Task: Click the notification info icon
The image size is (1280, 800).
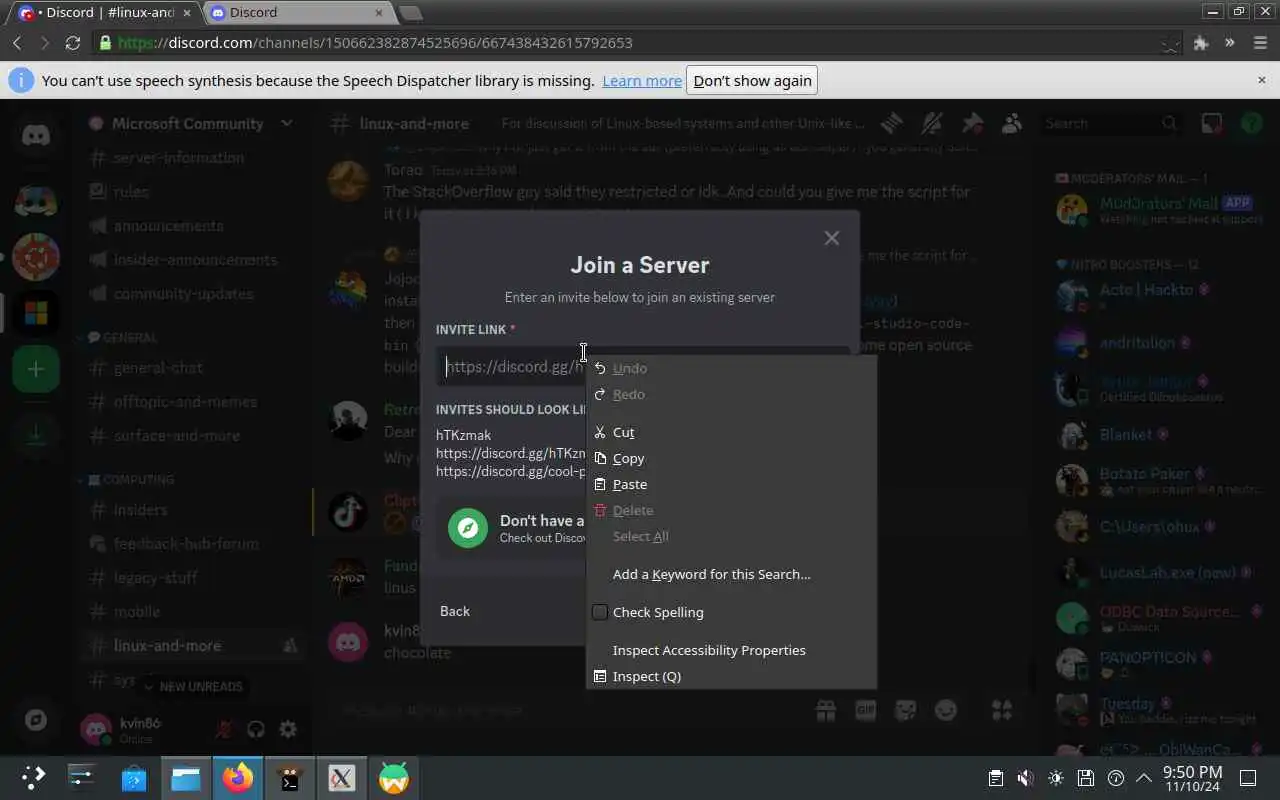Action: coord(21,80)
